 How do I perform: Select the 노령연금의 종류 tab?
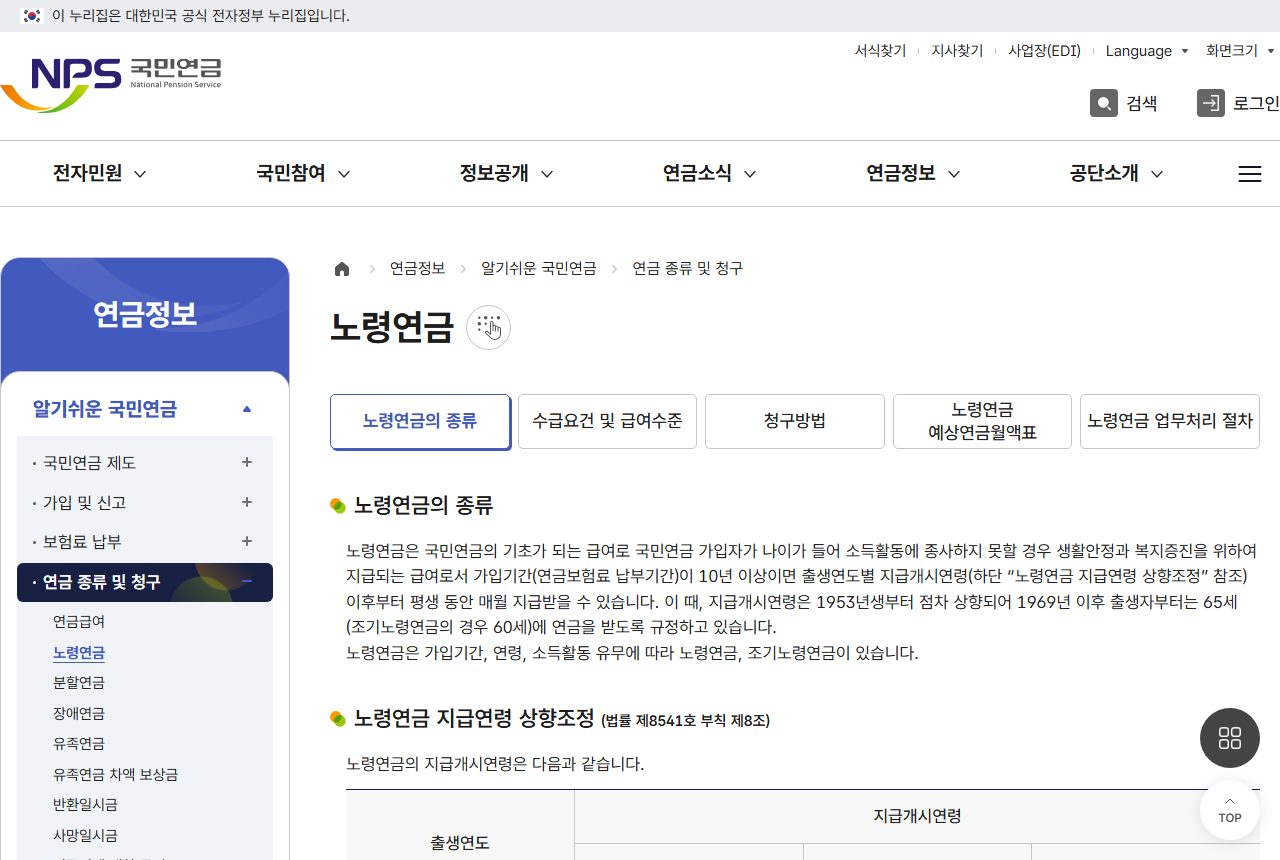(420, 421)
